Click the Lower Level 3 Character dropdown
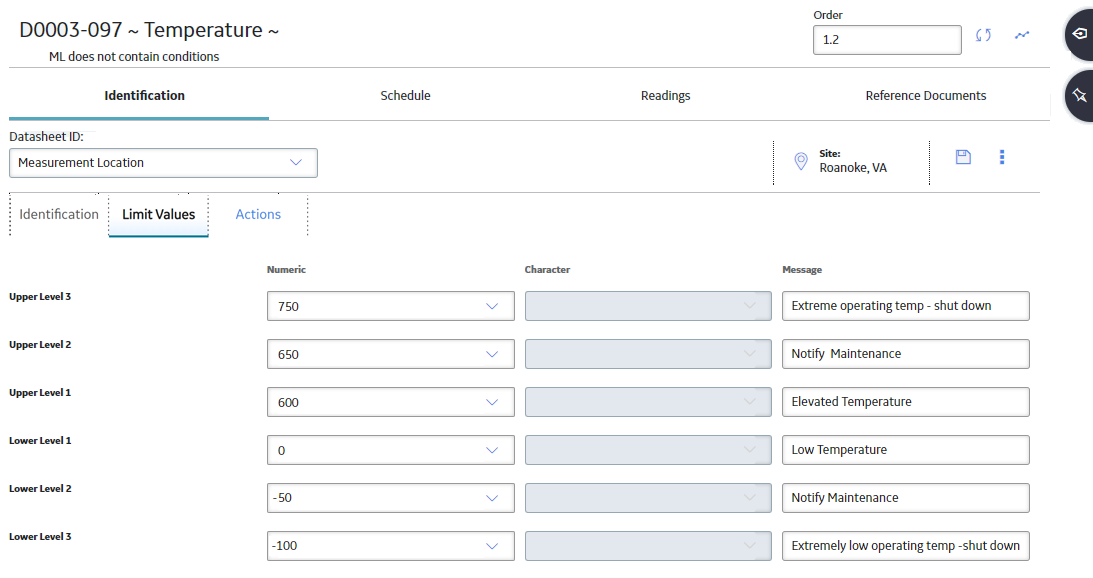This screenshot has width=1093, height=578. coord(648,546)
